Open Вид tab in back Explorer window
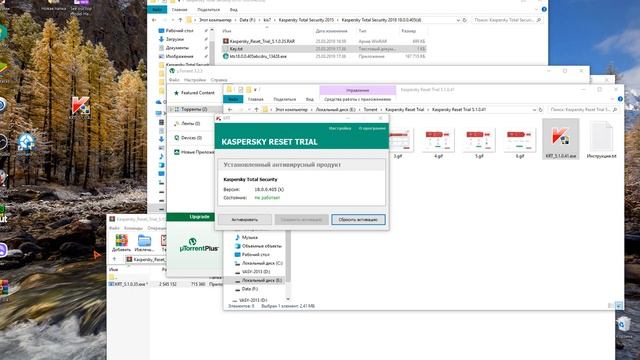640x360 pixels. (233, 9)
